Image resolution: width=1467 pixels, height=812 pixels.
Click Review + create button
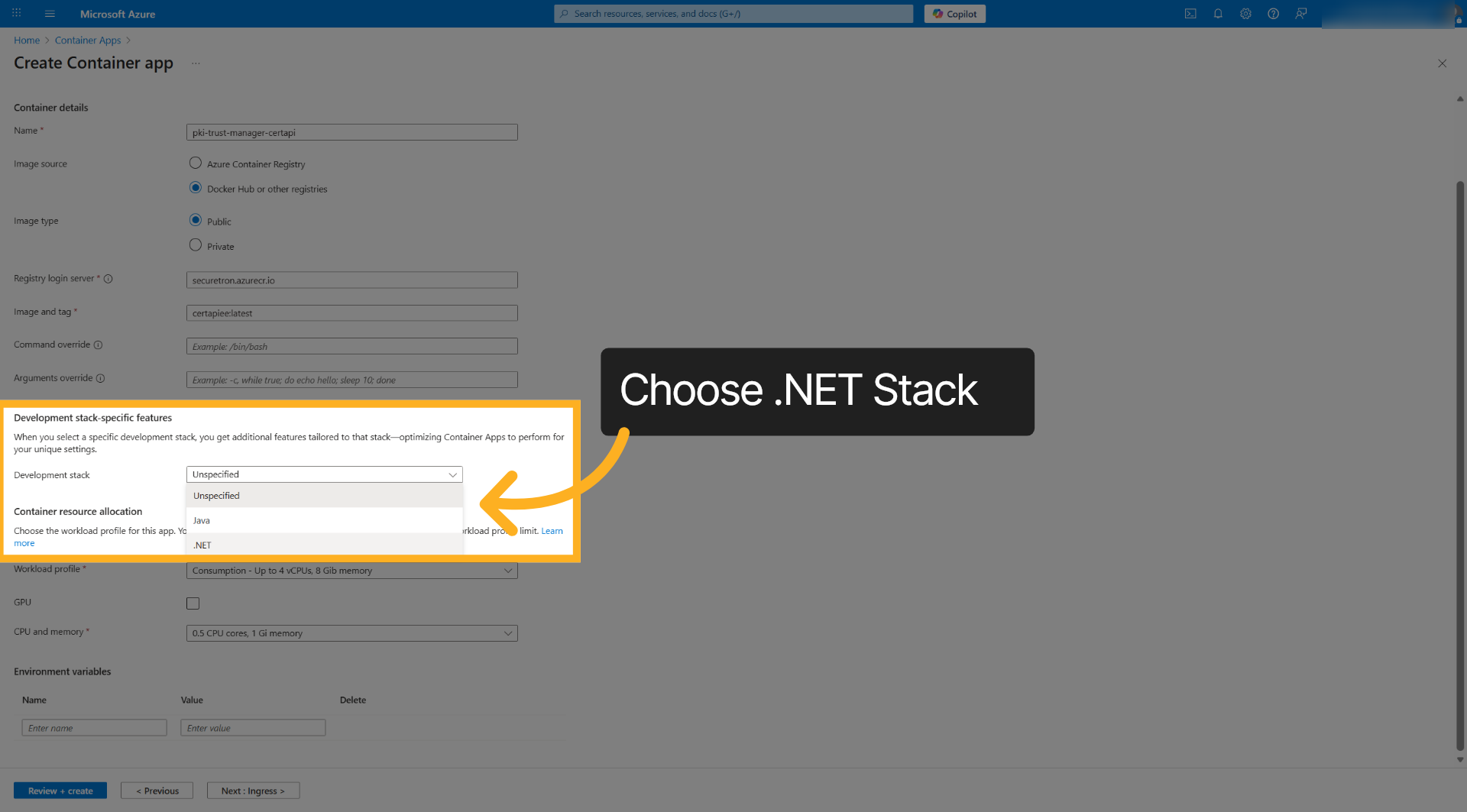coord(60,790)
